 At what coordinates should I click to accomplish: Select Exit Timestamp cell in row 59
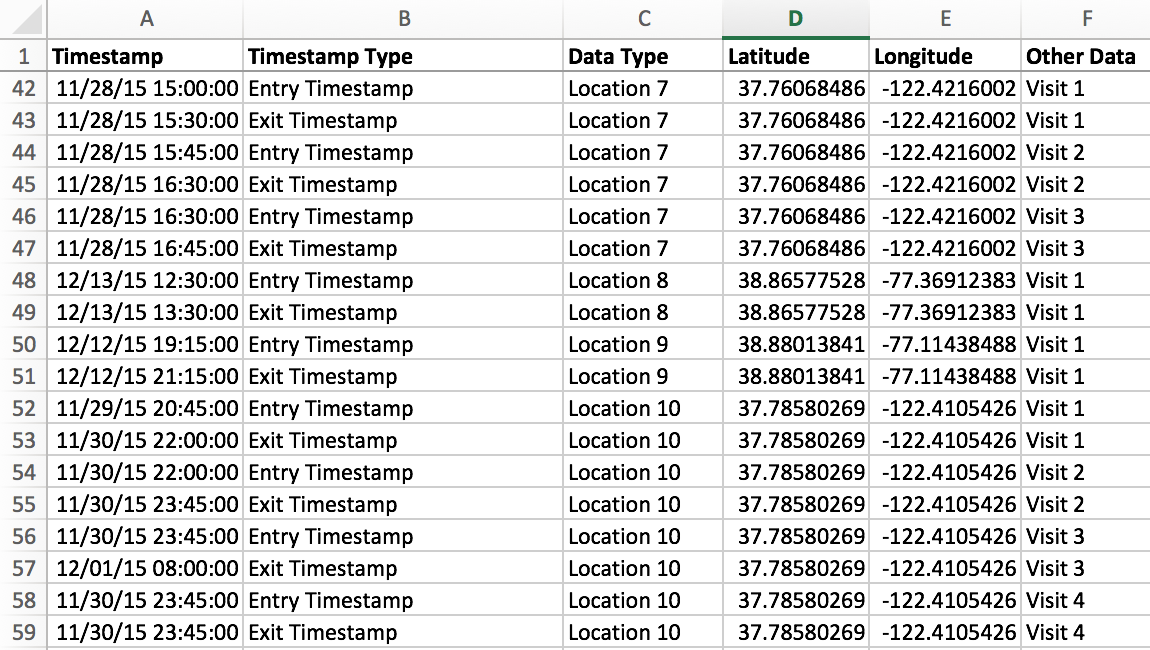[403, 632]
